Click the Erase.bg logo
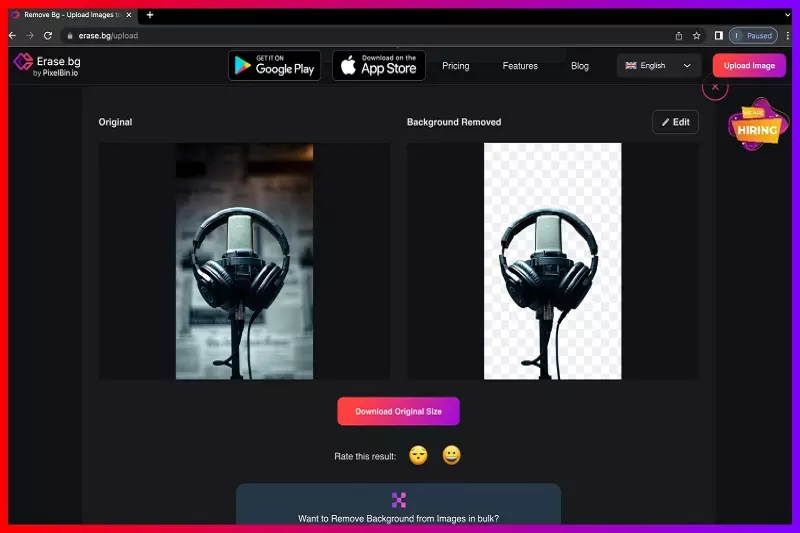Screen dimensions: 800x533 coord(47,65)
